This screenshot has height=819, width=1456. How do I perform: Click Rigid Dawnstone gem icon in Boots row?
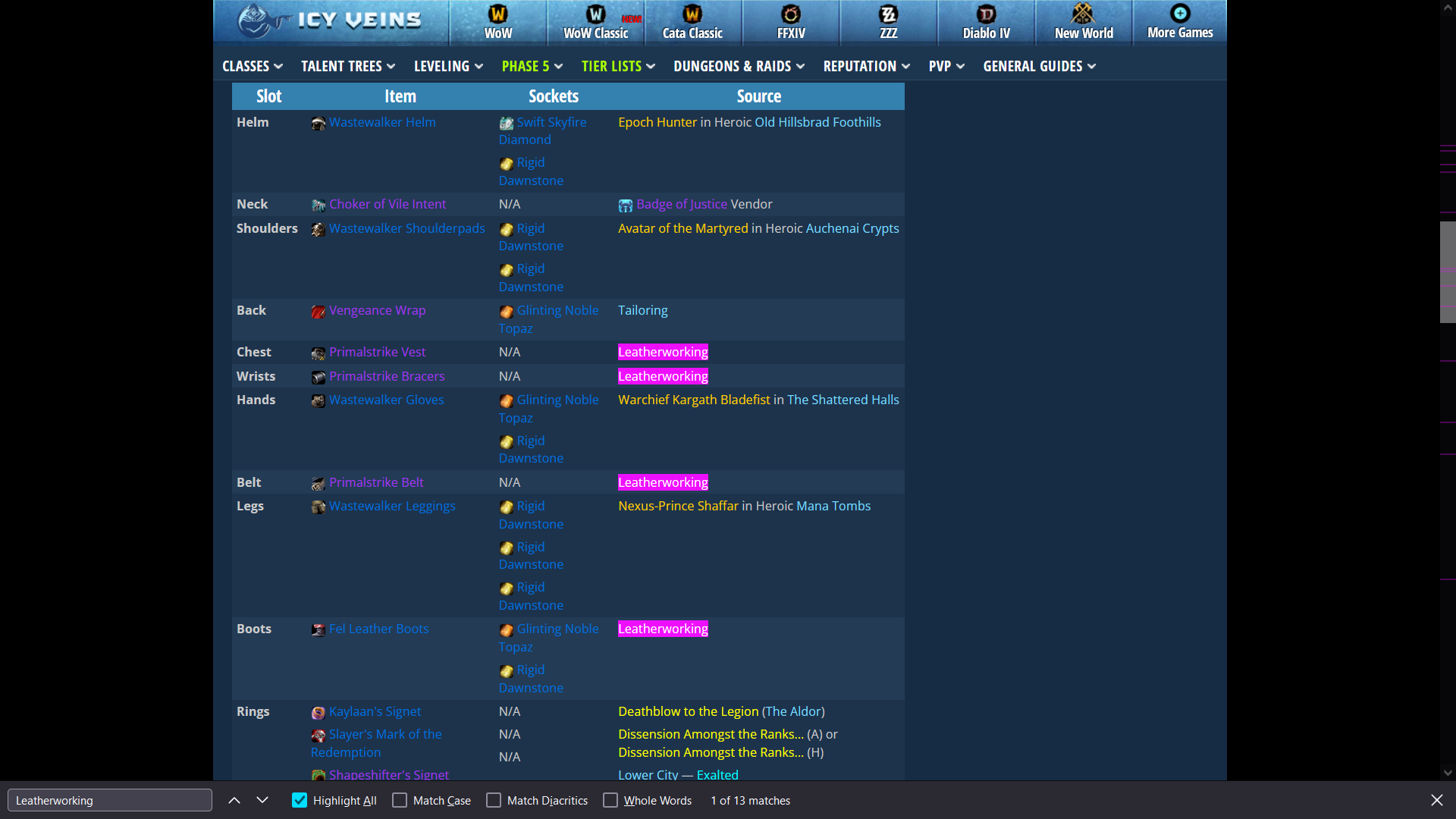[506, 670]
